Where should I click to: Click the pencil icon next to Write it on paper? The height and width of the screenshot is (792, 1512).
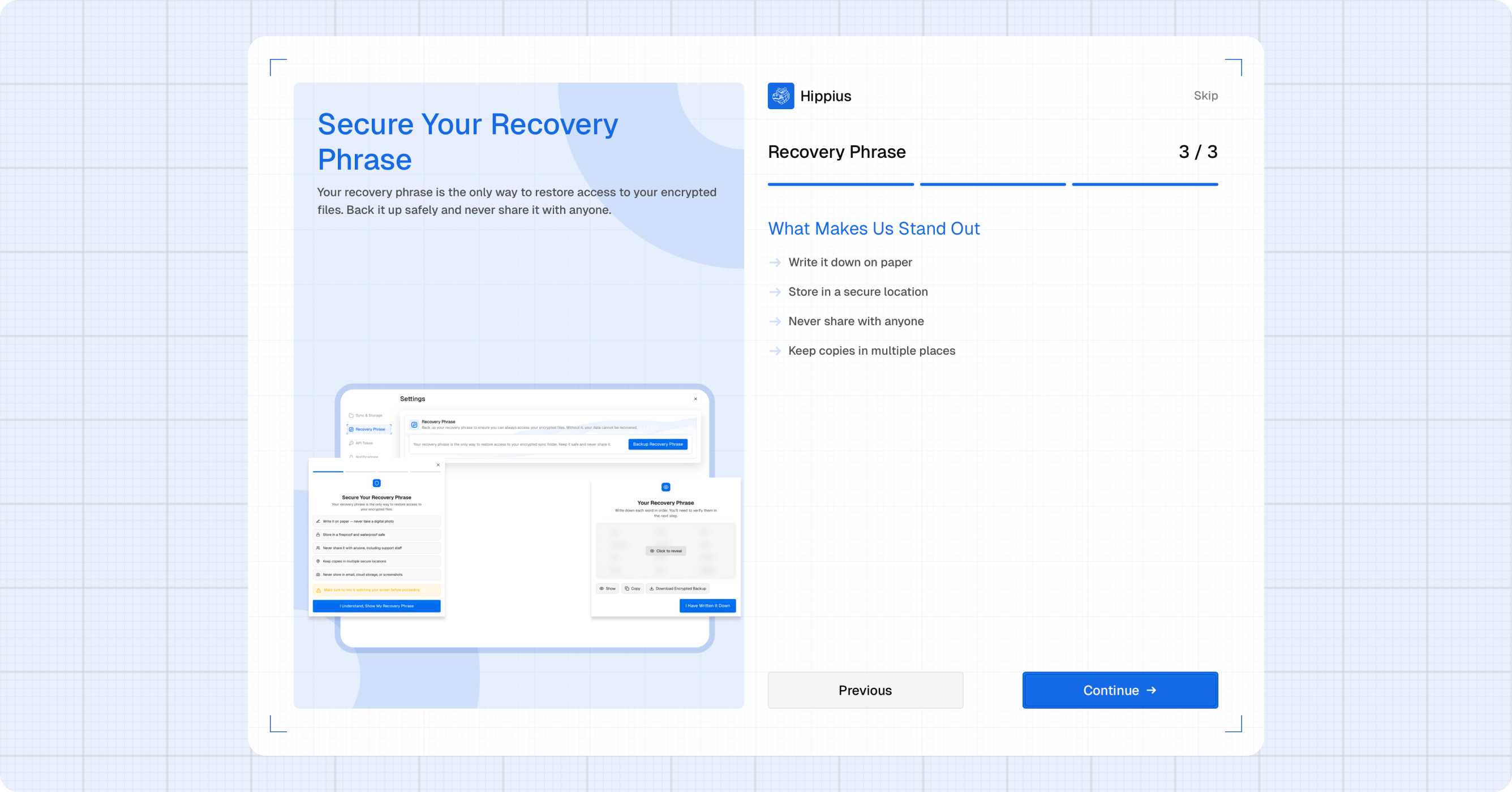click(x=318, y=522)
